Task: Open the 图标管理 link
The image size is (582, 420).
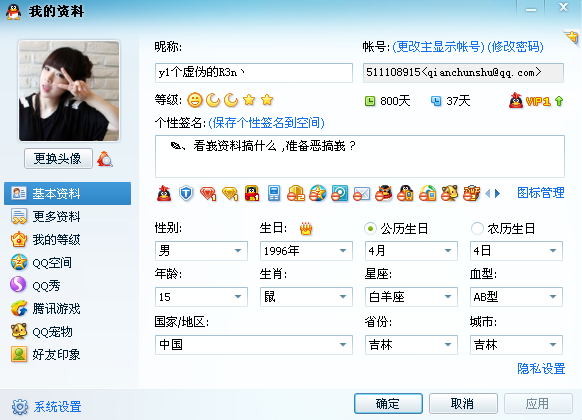Action: pos(541,193)
